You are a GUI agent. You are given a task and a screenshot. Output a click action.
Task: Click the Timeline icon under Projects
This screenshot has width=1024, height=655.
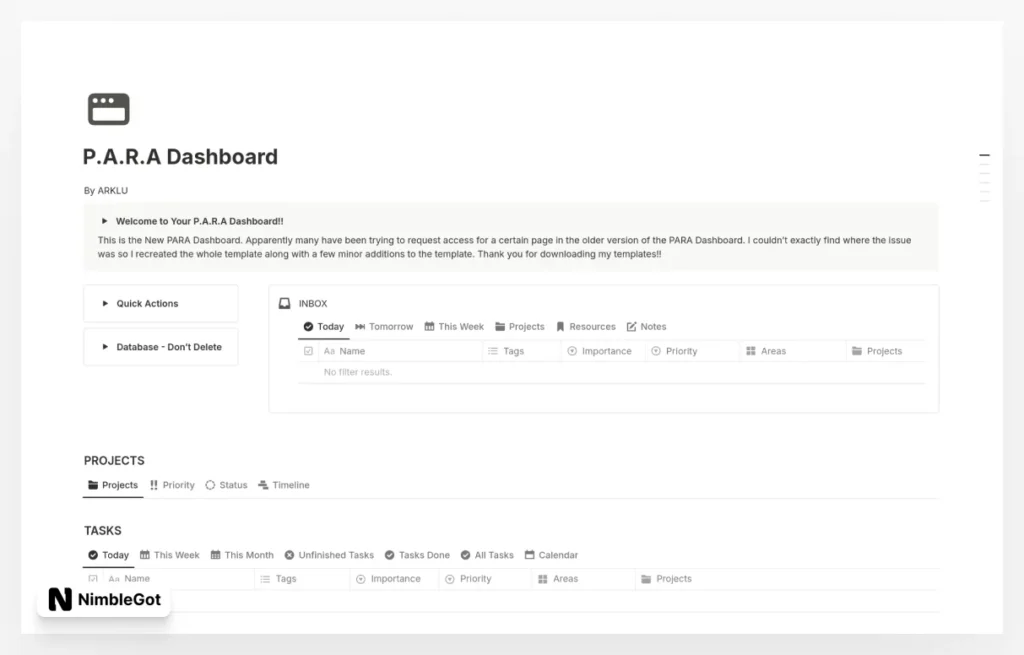tap(262, 485)
